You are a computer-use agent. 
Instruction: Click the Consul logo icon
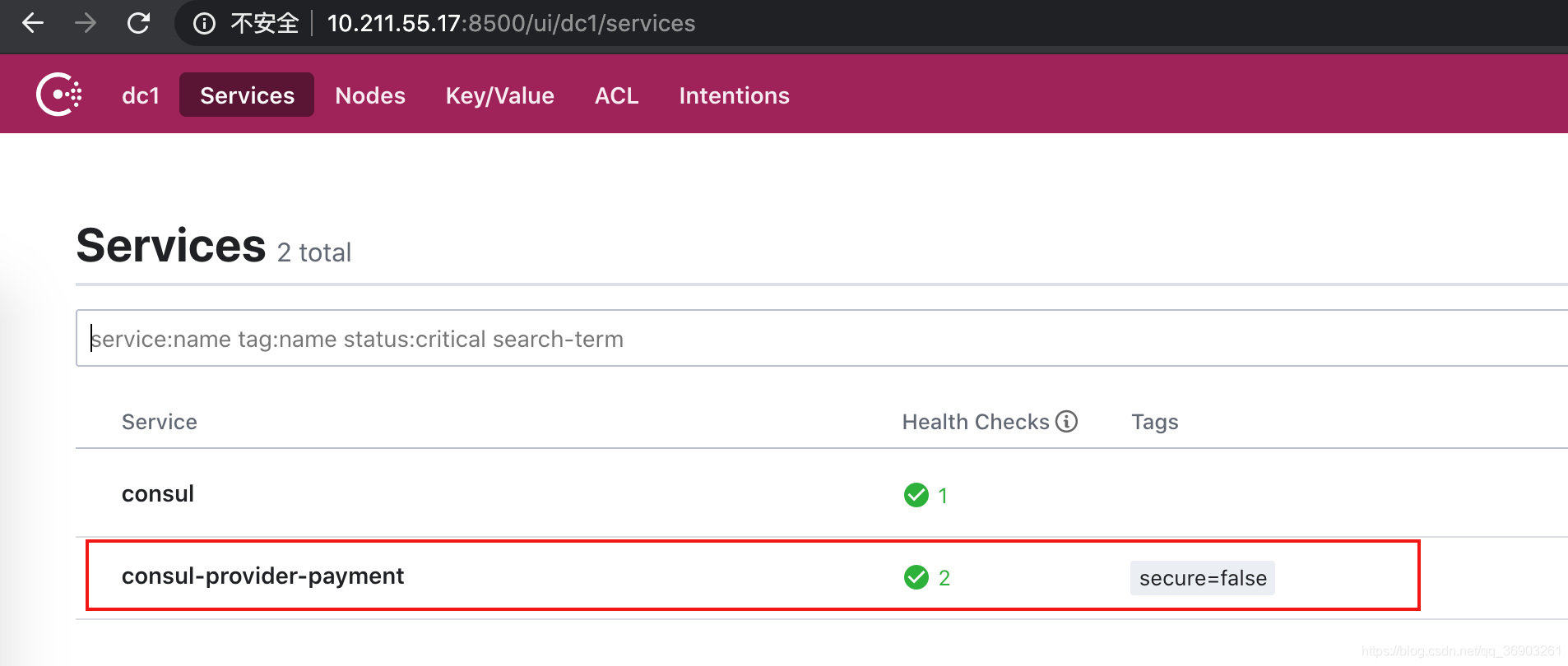58,95
